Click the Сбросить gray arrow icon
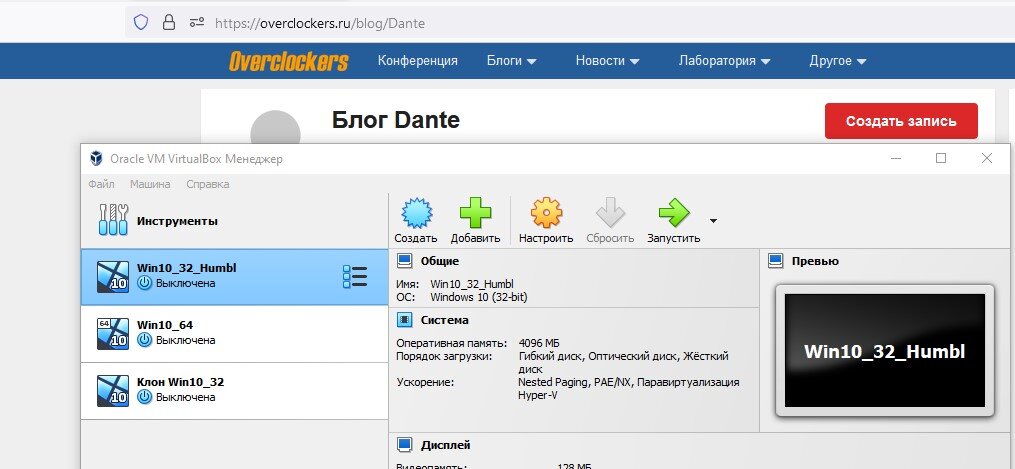 (x=610, y=213)
